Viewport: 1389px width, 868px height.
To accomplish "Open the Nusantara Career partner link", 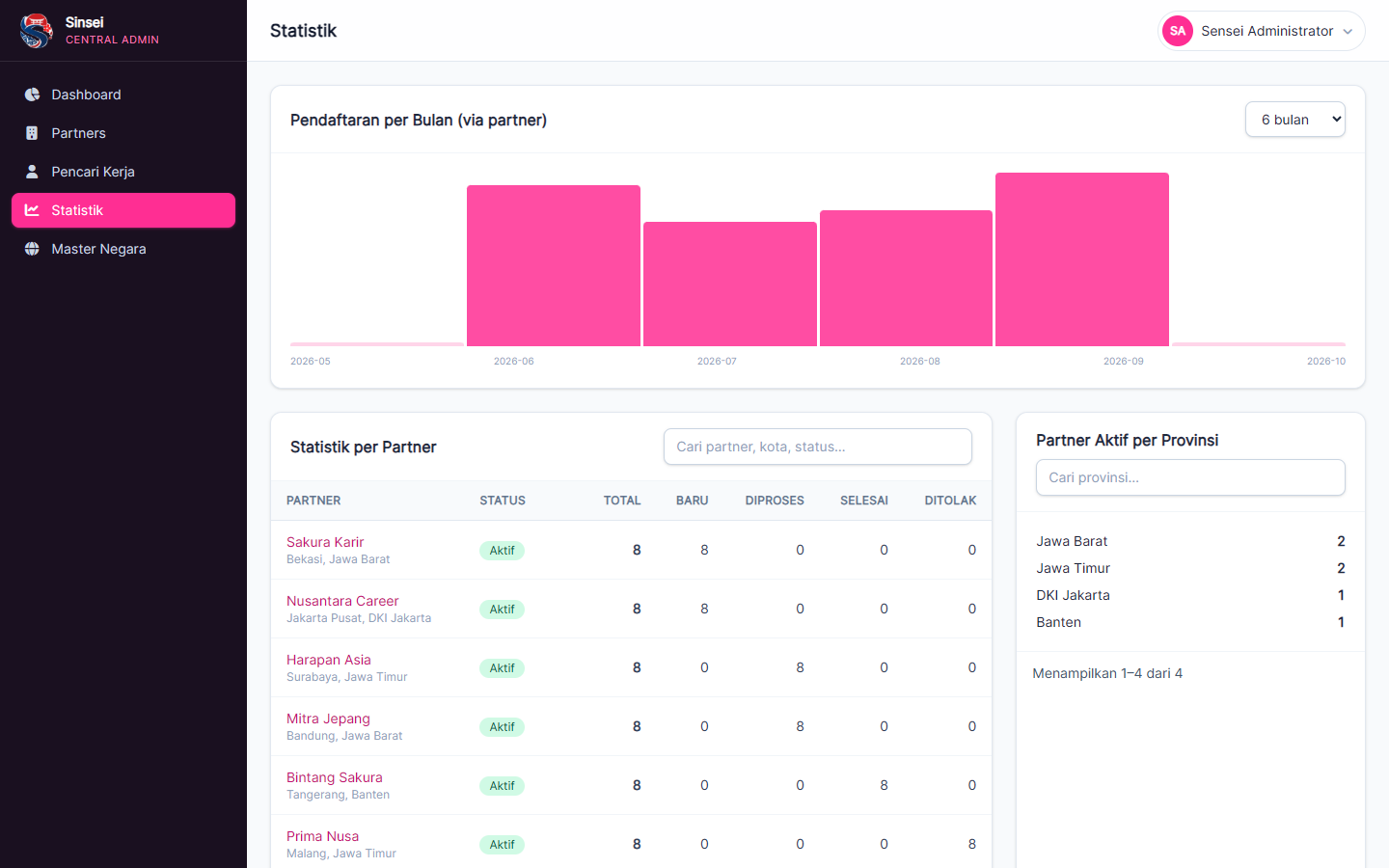I will (x=342, y=601).
